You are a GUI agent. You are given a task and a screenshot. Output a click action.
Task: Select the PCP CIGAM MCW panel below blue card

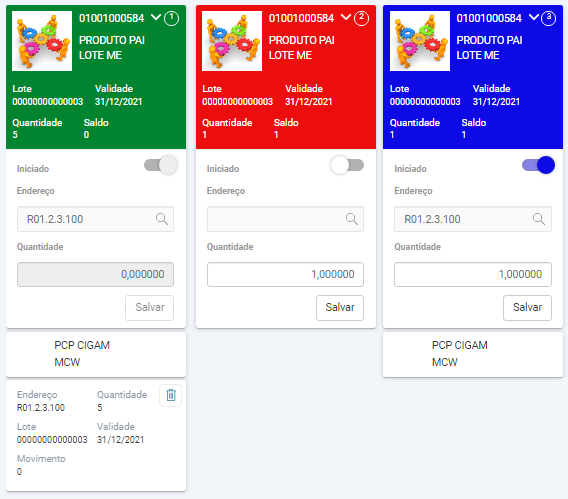(x=473, y=354)
